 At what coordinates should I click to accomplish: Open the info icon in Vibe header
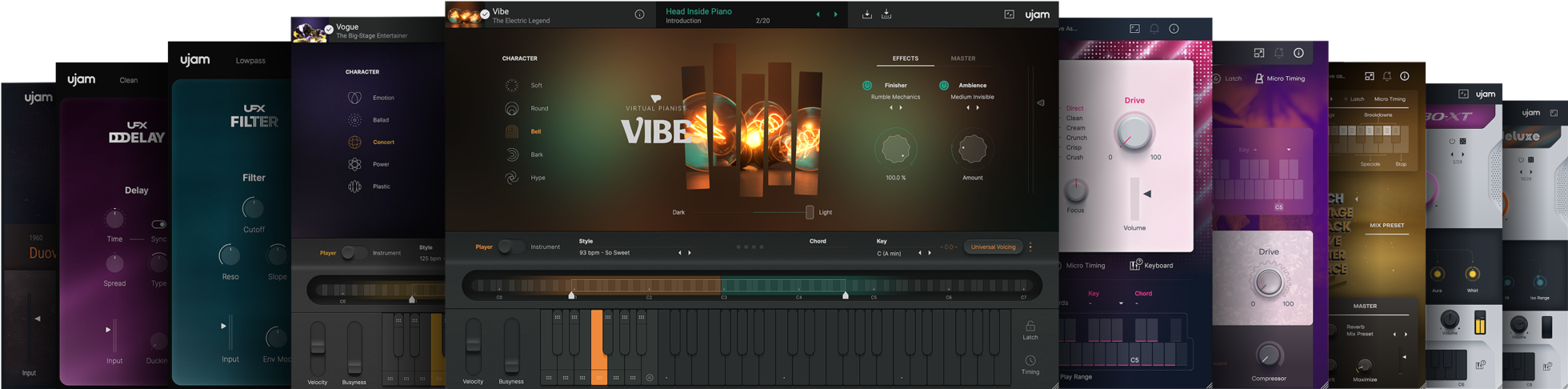pyautogui.click(x=639, y=14)
